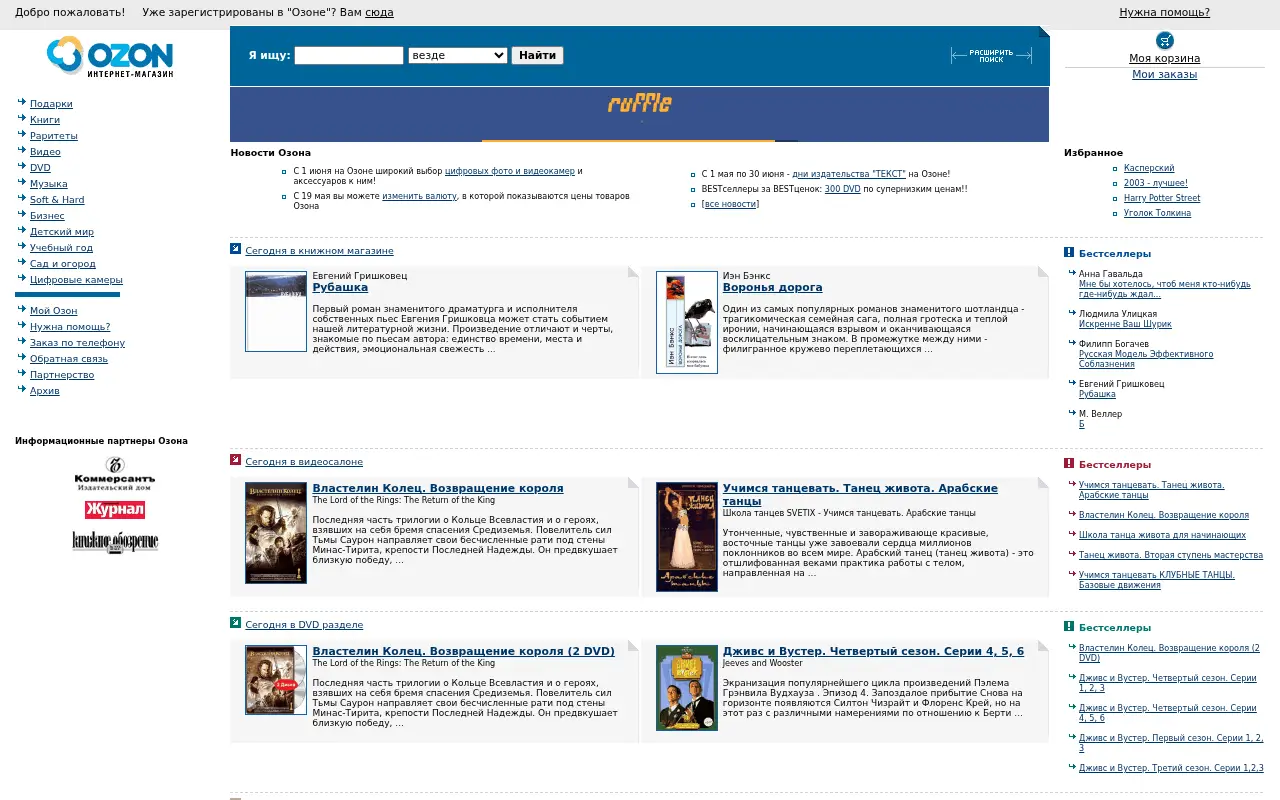Click the red arrow icon beside "Сегодня в видеосалоне"

coord(236,460)
